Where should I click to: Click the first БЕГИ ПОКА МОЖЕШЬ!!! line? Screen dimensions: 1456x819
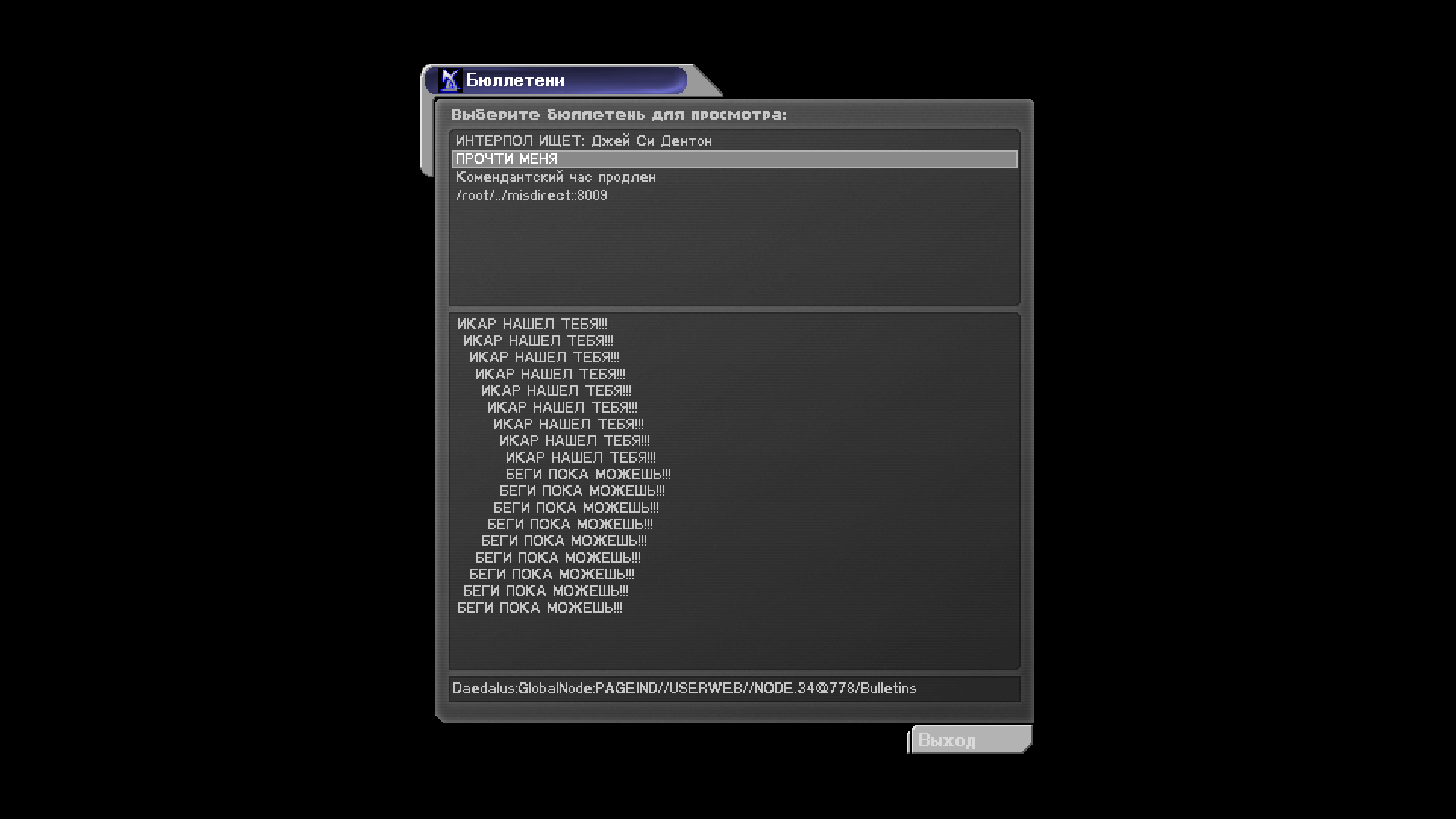588,475
